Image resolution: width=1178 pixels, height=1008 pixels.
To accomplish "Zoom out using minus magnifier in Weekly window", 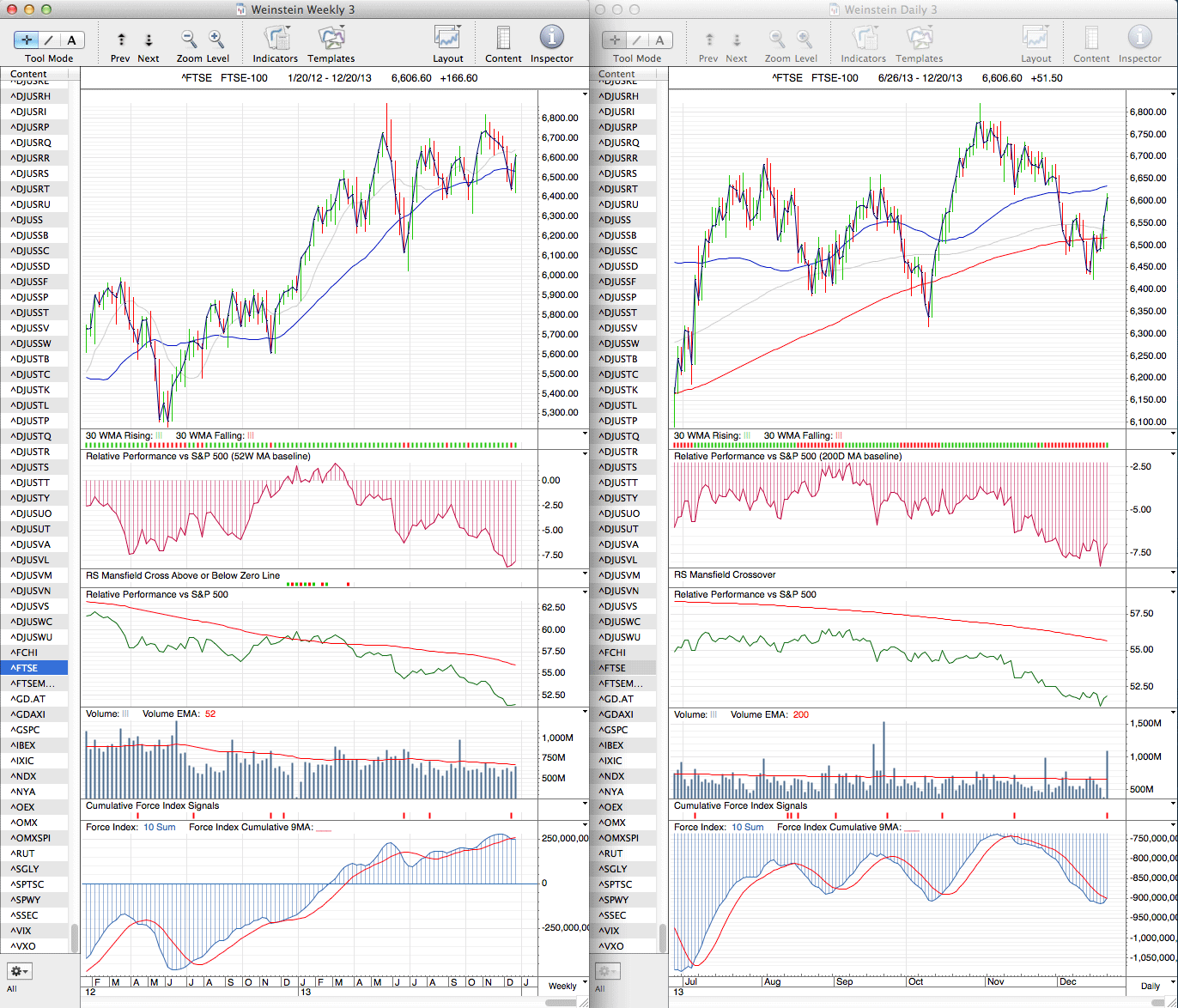I will [x=189, y=39].
